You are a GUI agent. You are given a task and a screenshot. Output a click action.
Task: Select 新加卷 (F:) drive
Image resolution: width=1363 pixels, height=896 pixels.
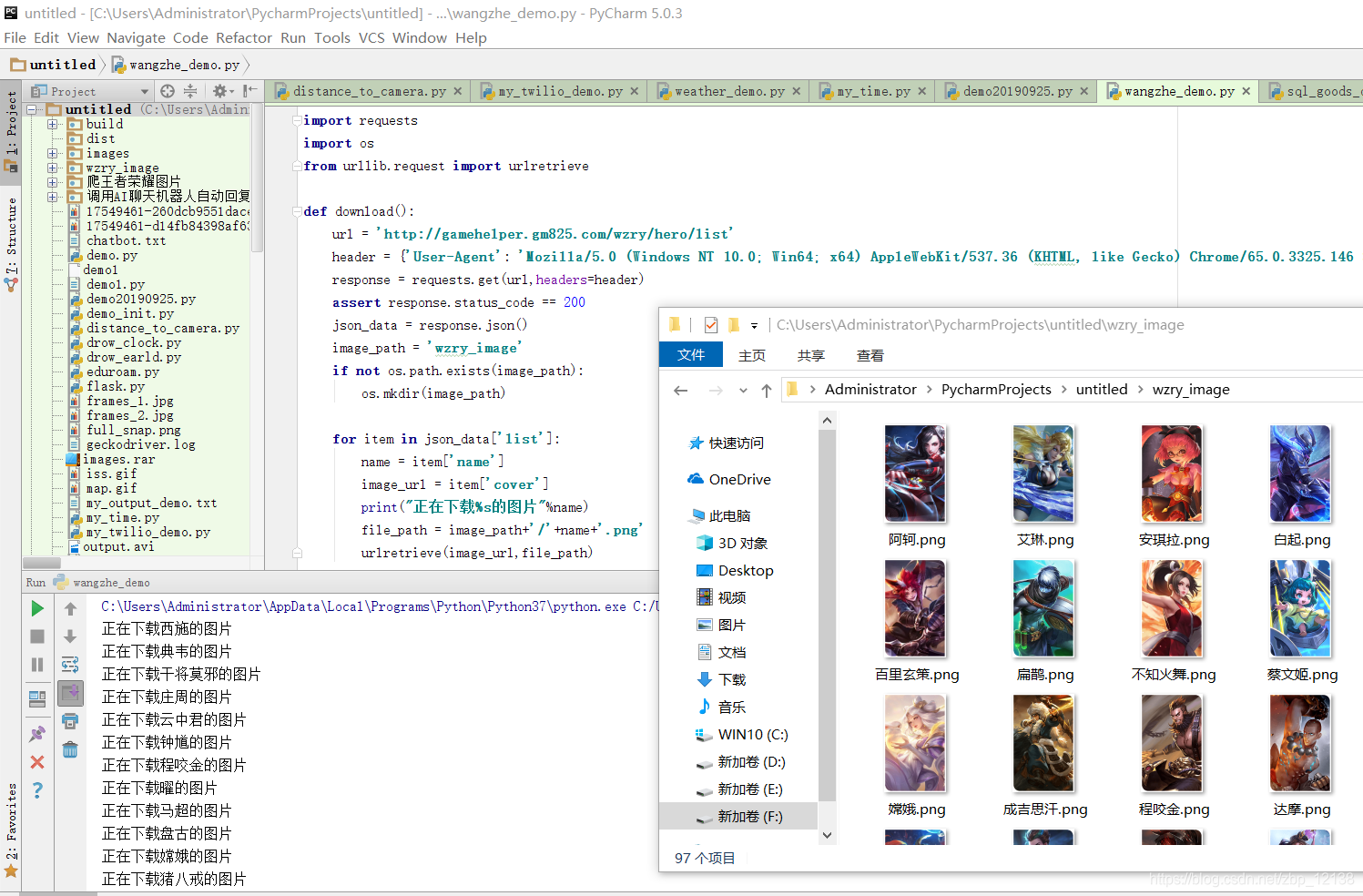click(739, 817)
